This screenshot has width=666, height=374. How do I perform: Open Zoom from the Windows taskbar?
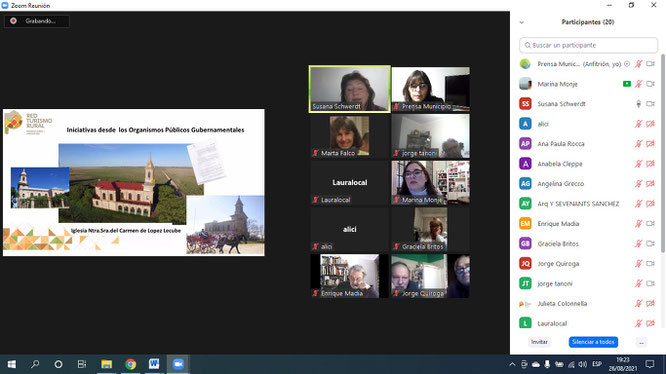point(178,364)
